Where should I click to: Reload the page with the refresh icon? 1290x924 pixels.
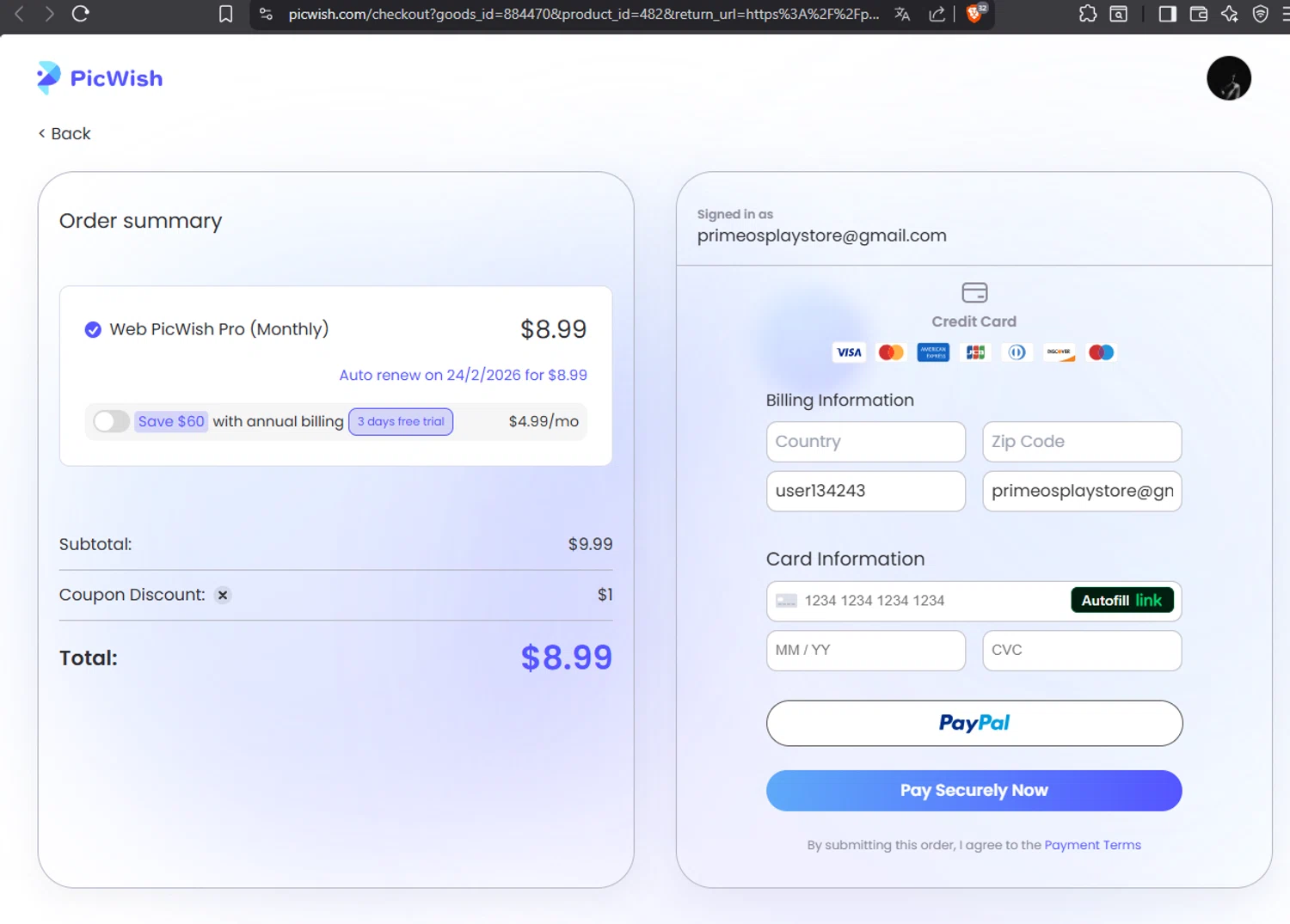(81, 14)
